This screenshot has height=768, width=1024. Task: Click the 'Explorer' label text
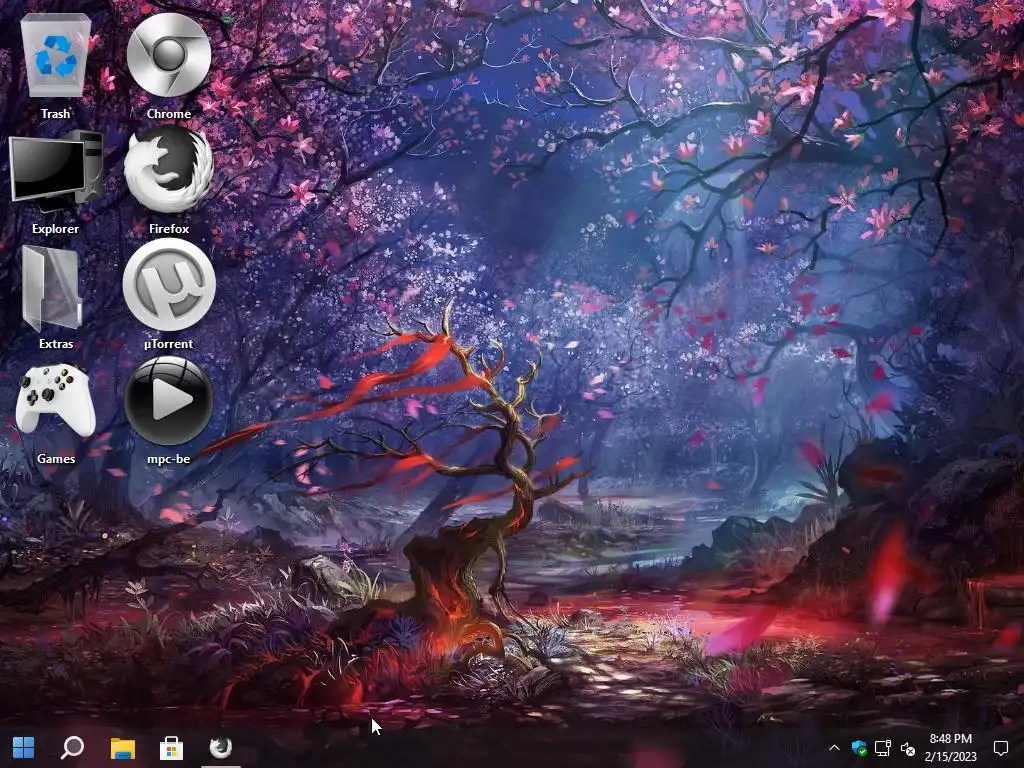point(56,229)
